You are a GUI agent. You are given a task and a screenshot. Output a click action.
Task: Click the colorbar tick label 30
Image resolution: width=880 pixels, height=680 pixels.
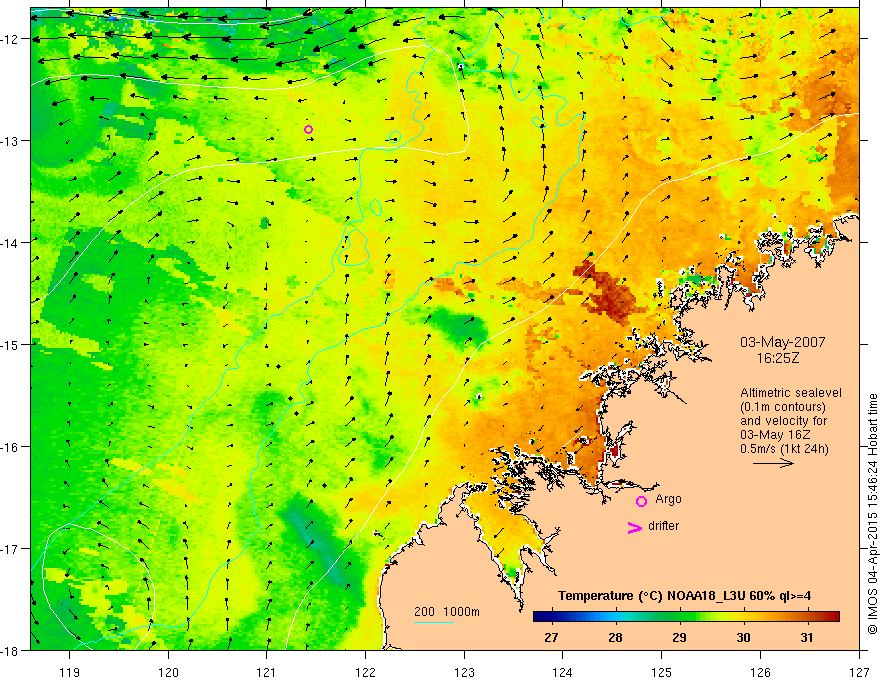[x=743, y=637]
